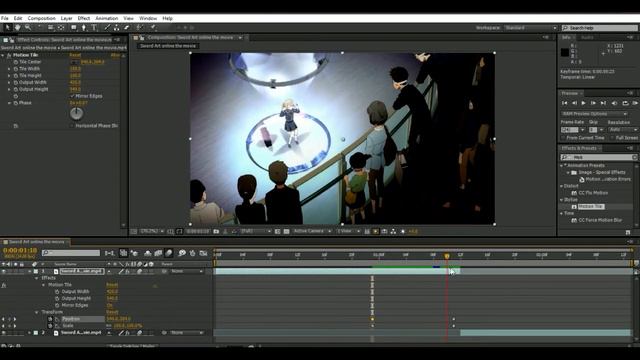Switch to the Audio panel tab
Screen dimensions: 640x360
click(x=587, y=38)
